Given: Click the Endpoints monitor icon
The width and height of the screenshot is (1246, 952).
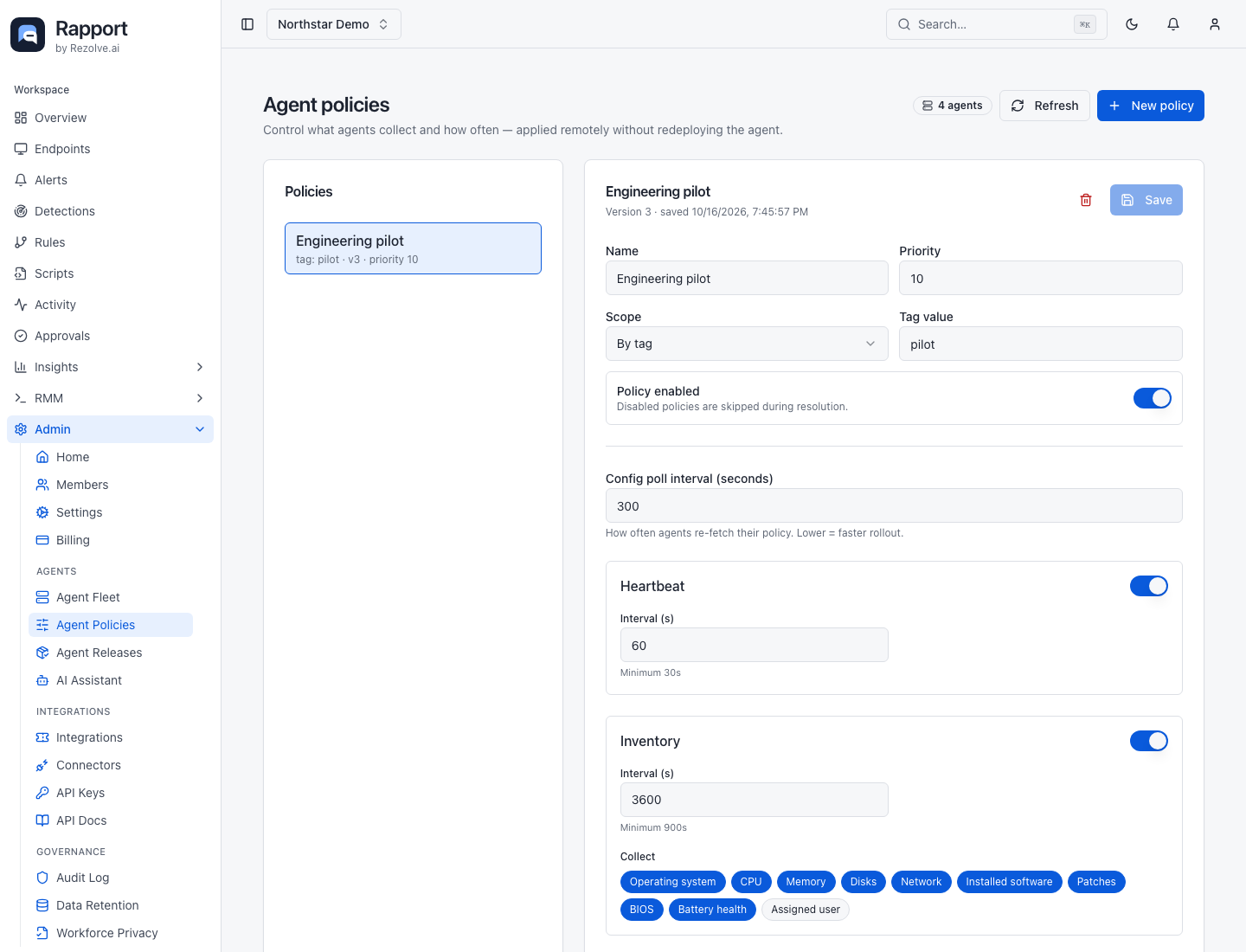Looking at the screenshot, I should point(21,149).
